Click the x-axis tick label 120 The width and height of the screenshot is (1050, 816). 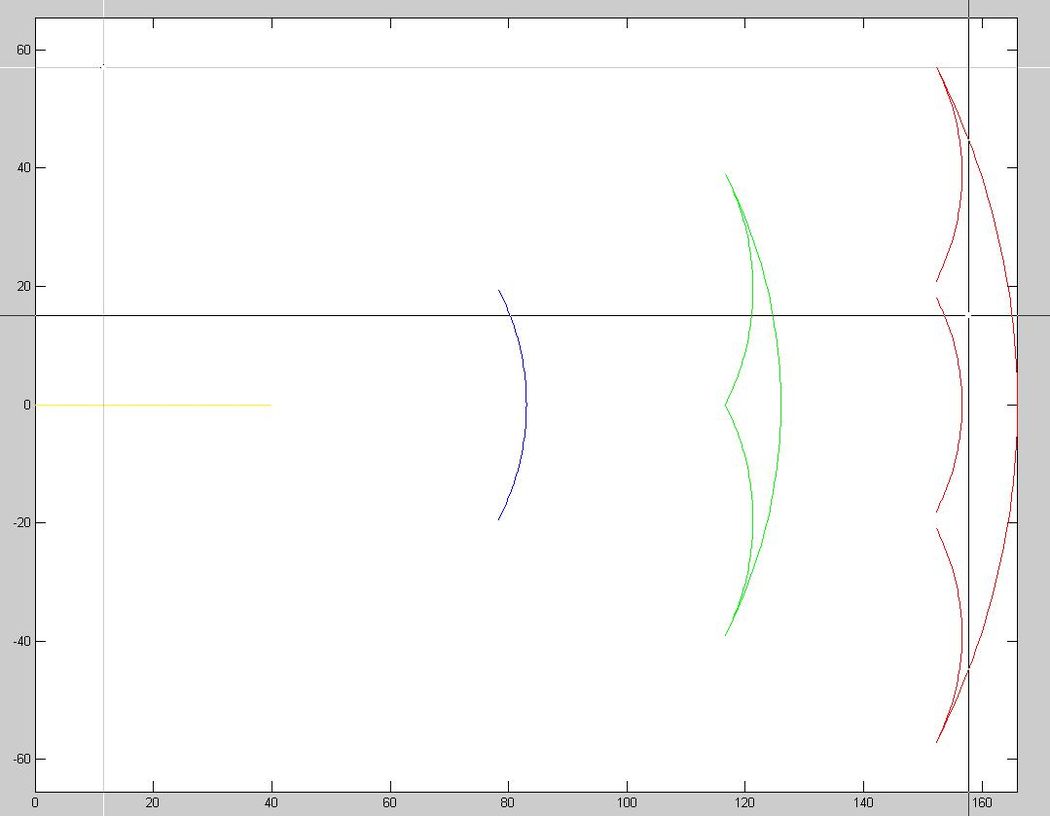(745, 802)
